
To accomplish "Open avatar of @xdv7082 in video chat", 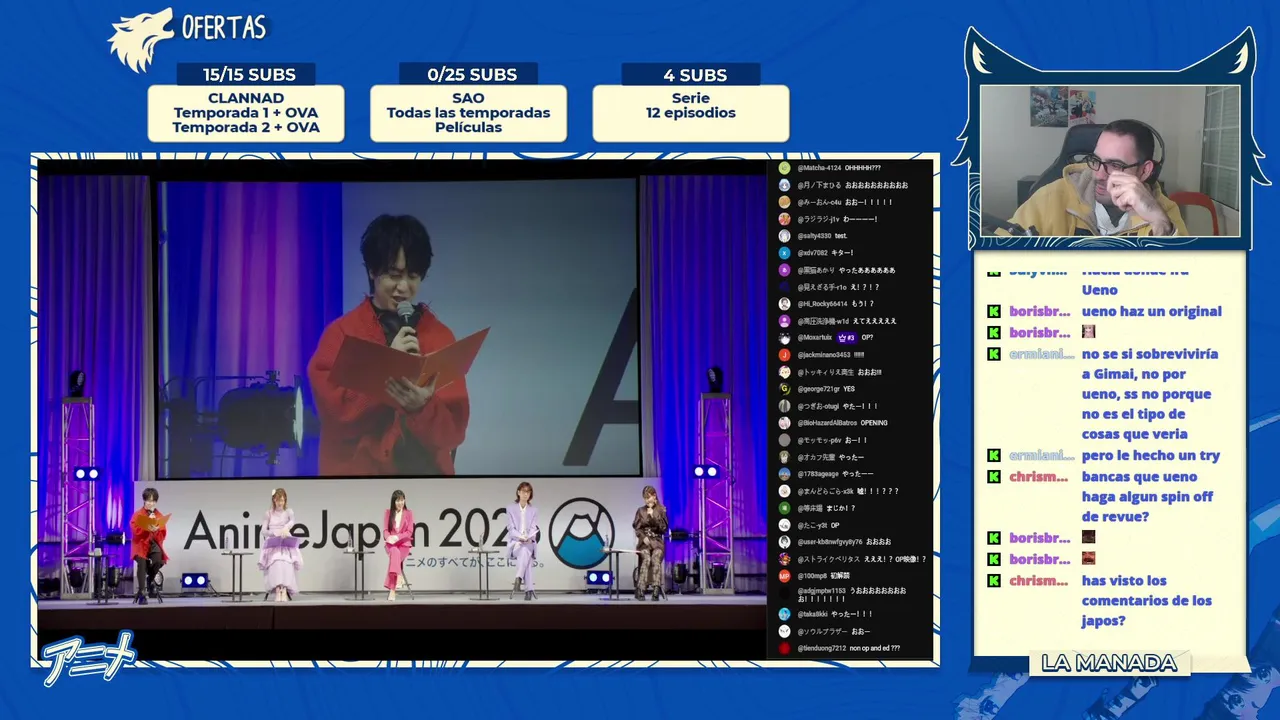I will (x=785, y=253).
